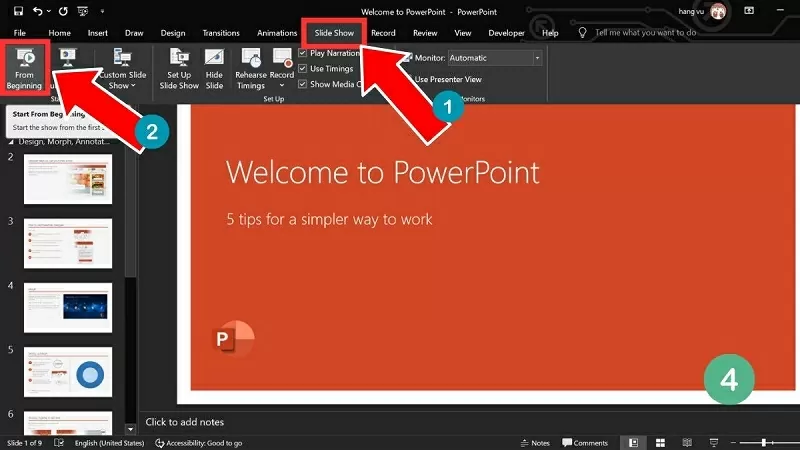Start Rehearse Timings
Screen dimensions: 800x450
click(x=250, y=68)
